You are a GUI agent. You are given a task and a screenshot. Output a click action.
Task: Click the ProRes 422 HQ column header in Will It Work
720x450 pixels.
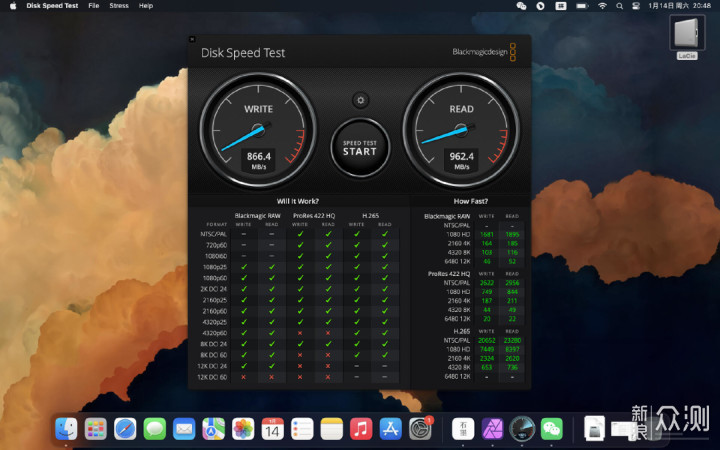point(314,215)
